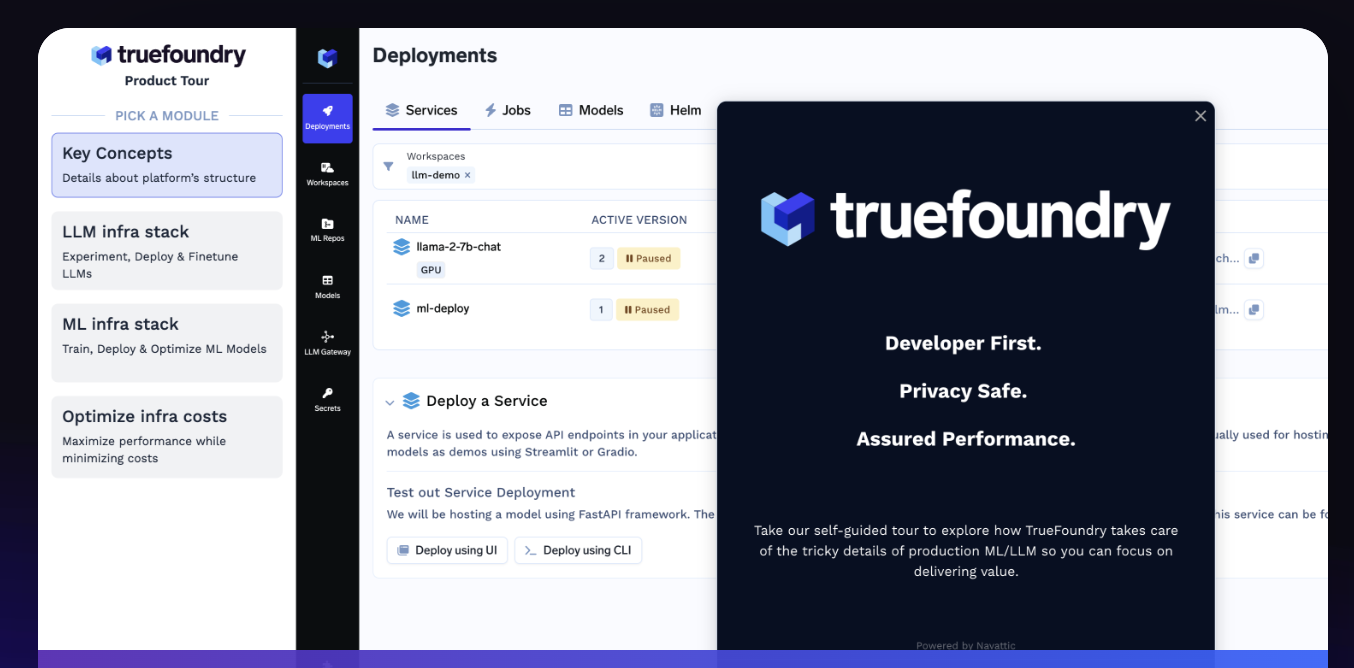Remove the llm-demo workspace filter chip
This screenshot has height=668, width=1354.
[467, 175]
